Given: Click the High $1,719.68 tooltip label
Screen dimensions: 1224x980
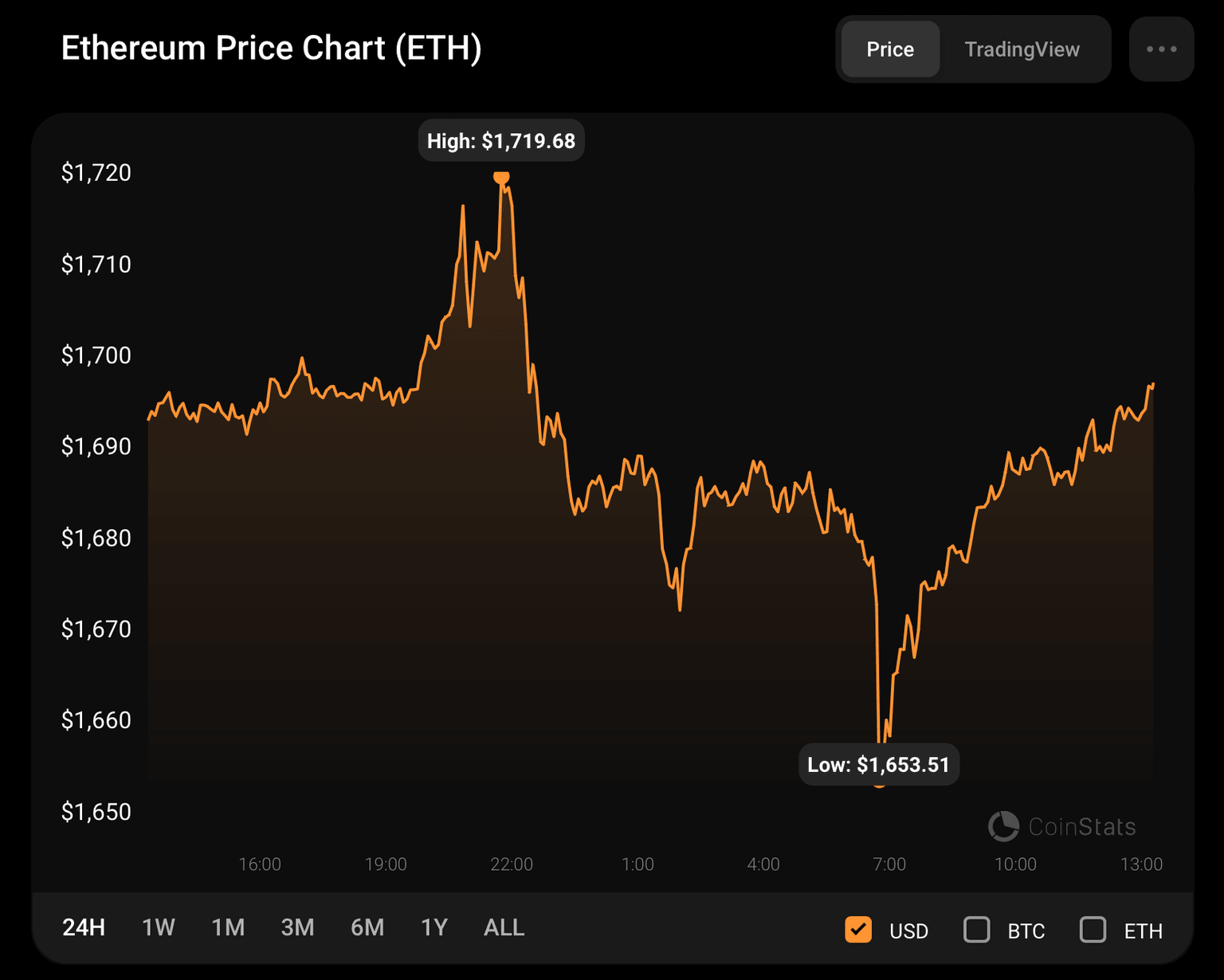Looking at the screenshot, I should pyautogui.click(x=501, y=141).
